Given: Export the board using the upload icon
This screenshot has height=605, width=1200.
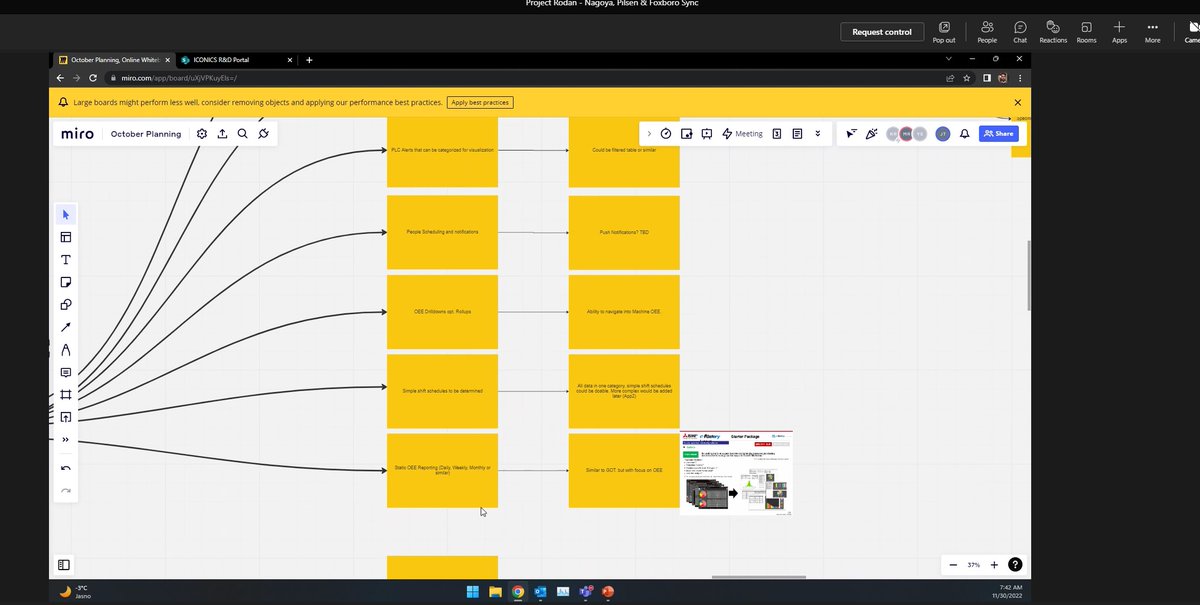Looking at the screenshot, I should (222, 133).
